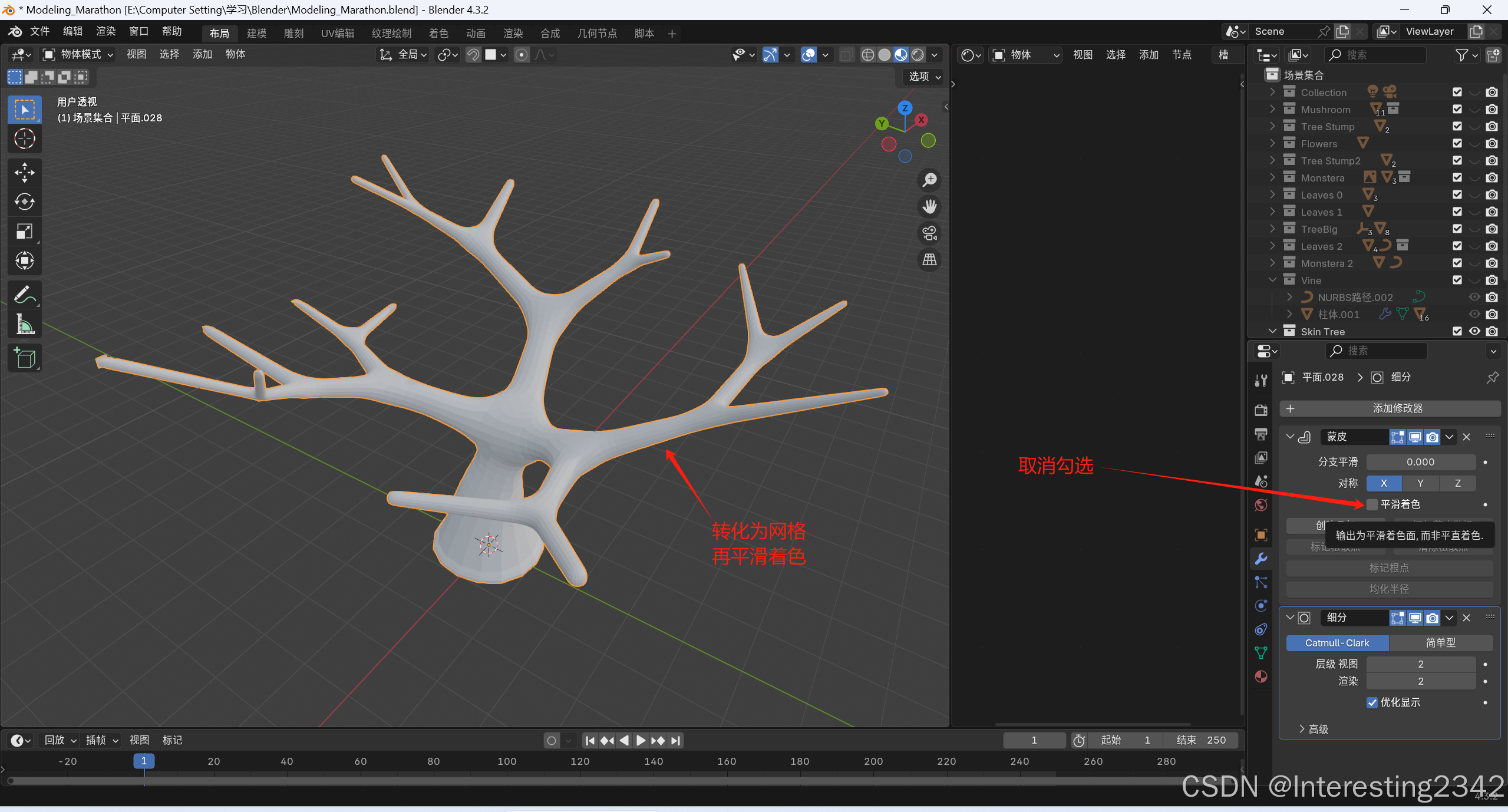Select the Move tool in the viewport toolbar

point(24,172)
